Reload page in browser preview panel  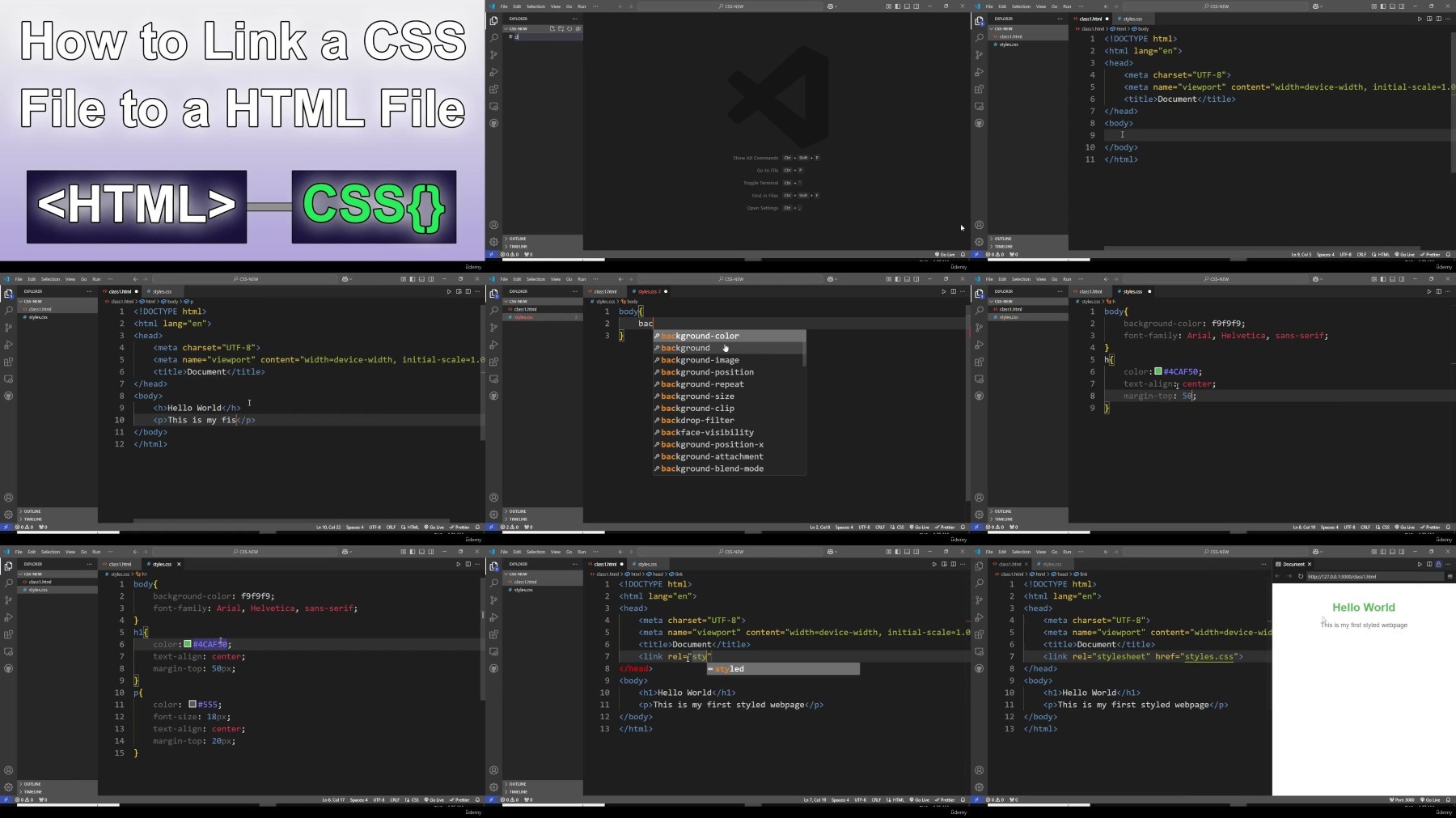pos(1301,576)
